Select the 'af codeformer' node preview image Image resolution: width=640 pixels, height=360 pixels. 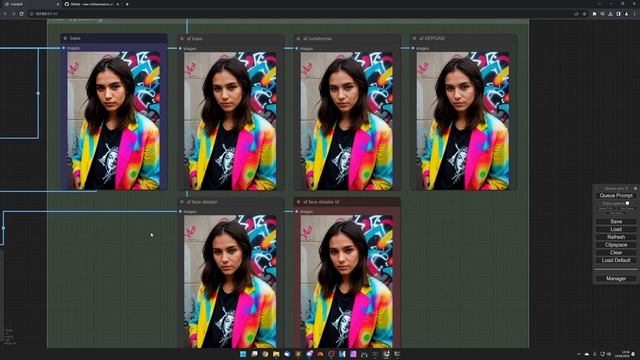347,121
